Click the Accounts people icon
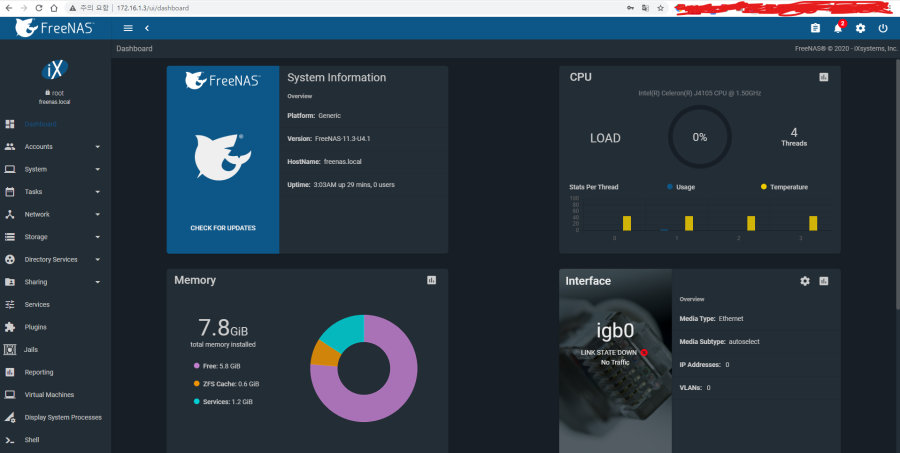The image size is (900, 453). tap(10, 146)
